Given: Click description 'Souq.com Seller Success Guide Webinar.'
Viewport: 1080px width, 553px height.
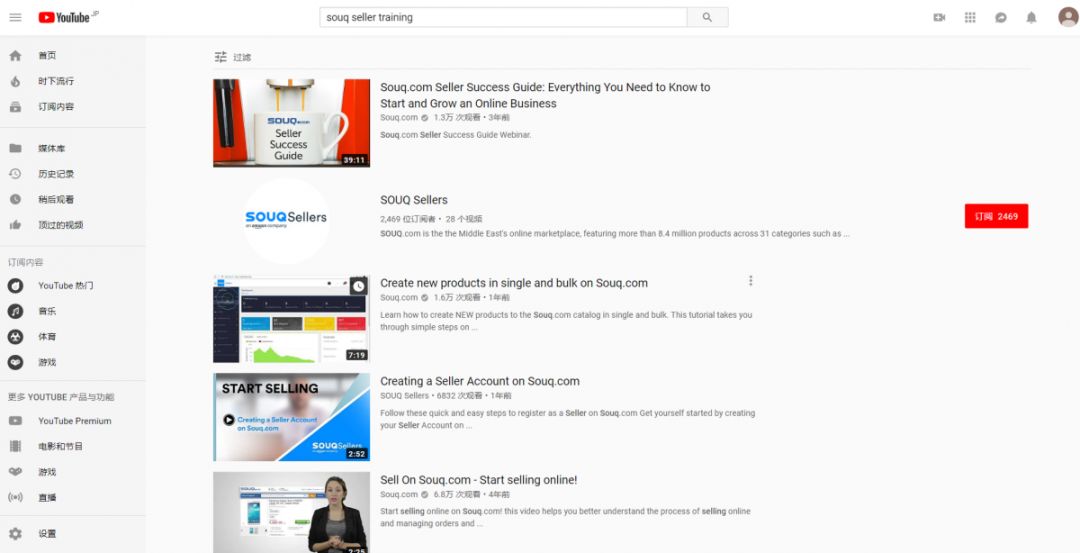Looking at the screenshot, I should point(455,135).
